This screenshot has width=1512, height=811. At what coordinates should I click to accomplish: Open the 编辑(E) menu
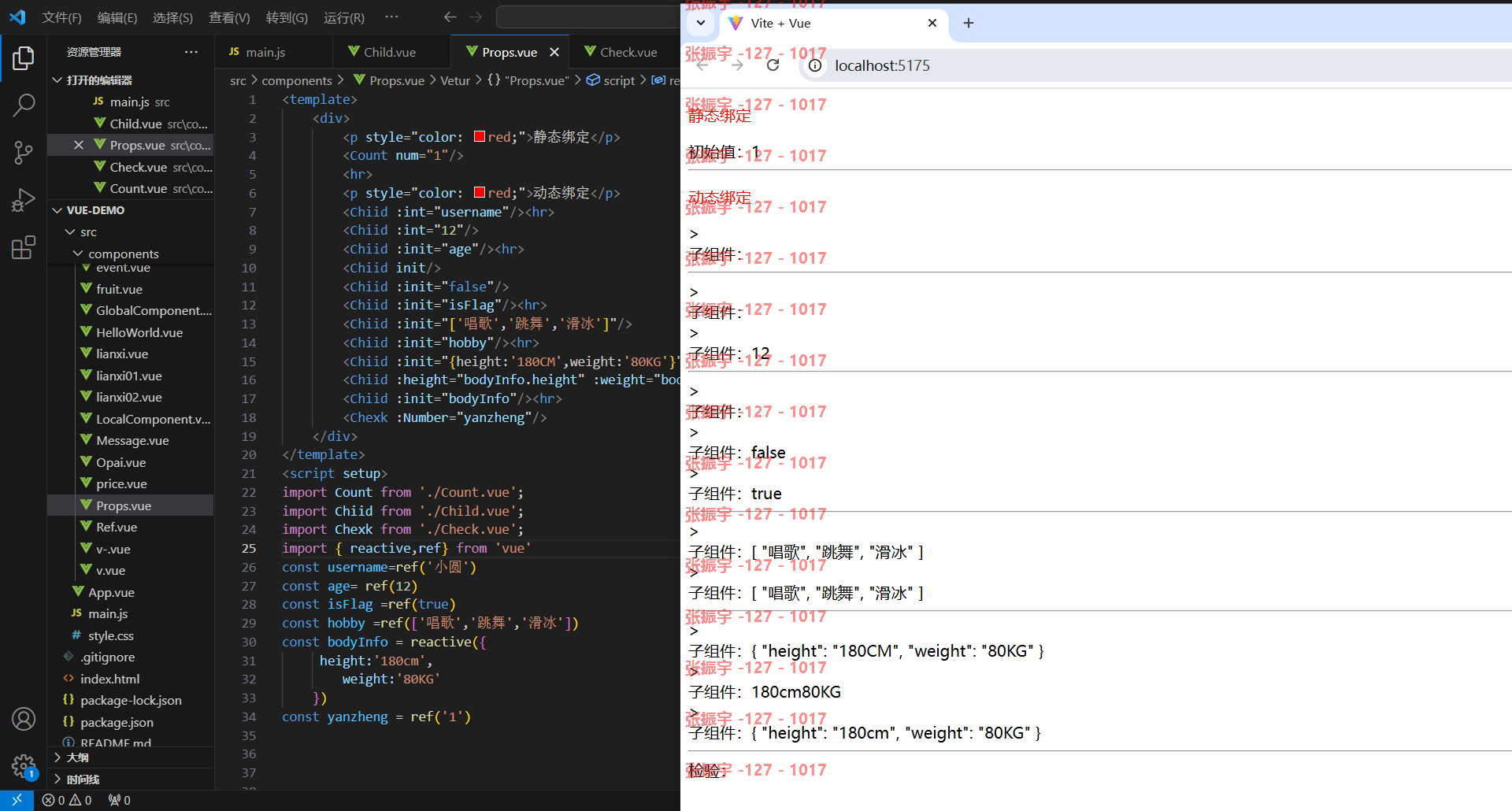point(117,17)
